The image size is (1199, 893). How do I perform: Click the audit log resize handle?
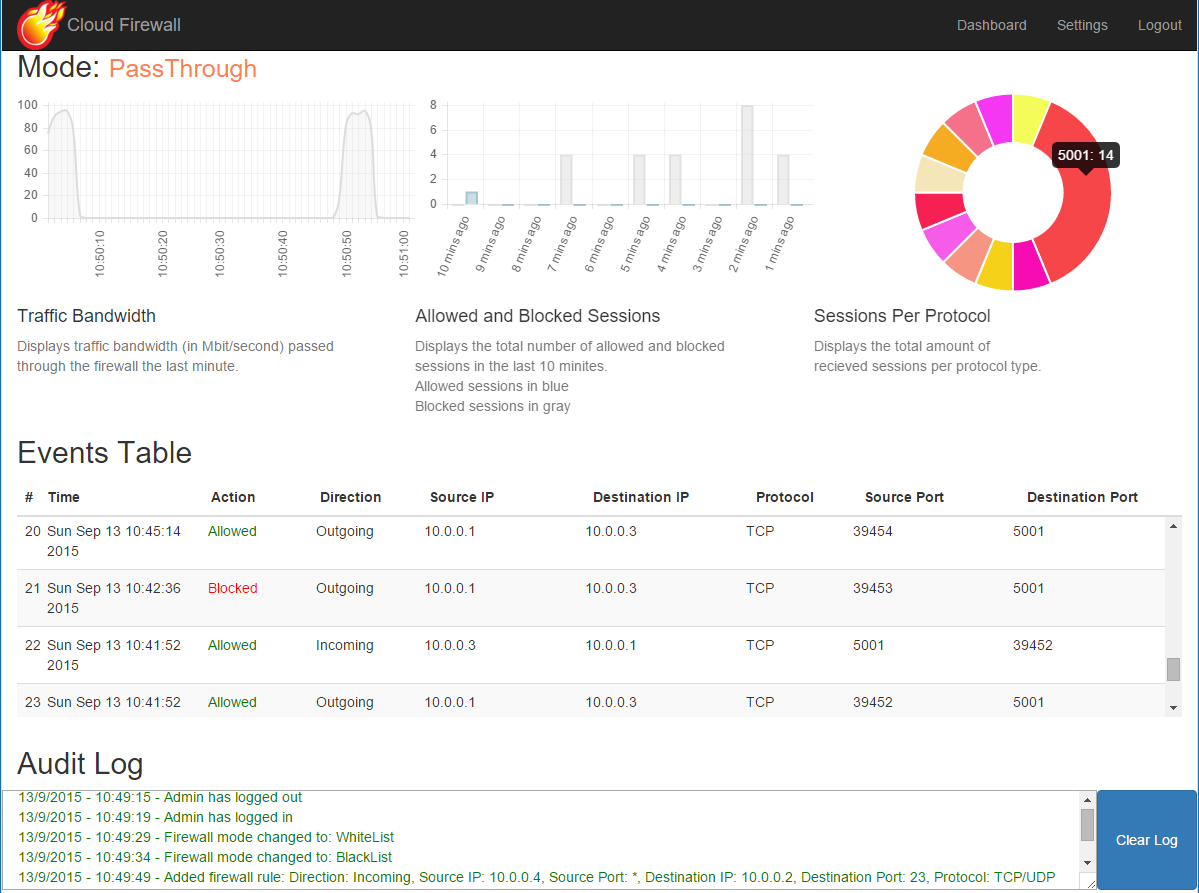pos(1089,883)
